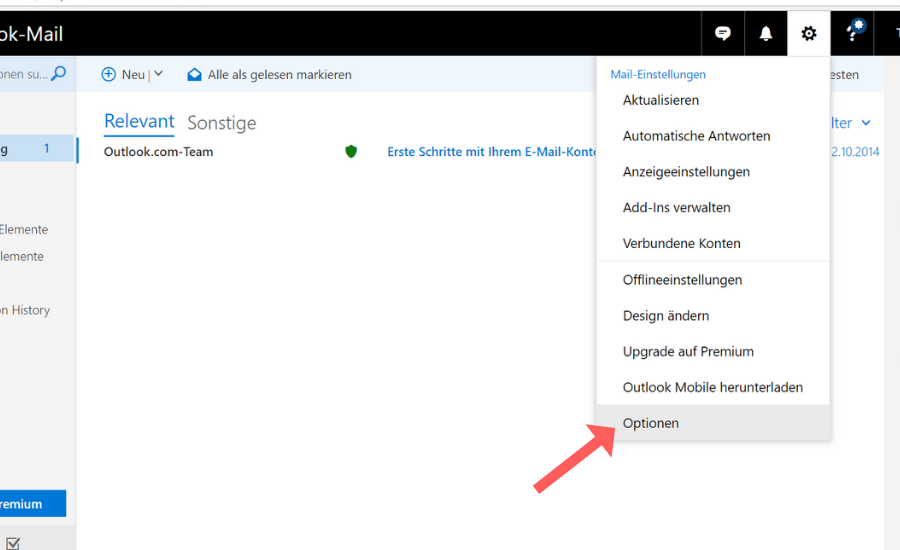The height and width of the screenshot is (550, 900).
Task: Close the settings menu via gear icon
Action: click(x=808, y=34)
